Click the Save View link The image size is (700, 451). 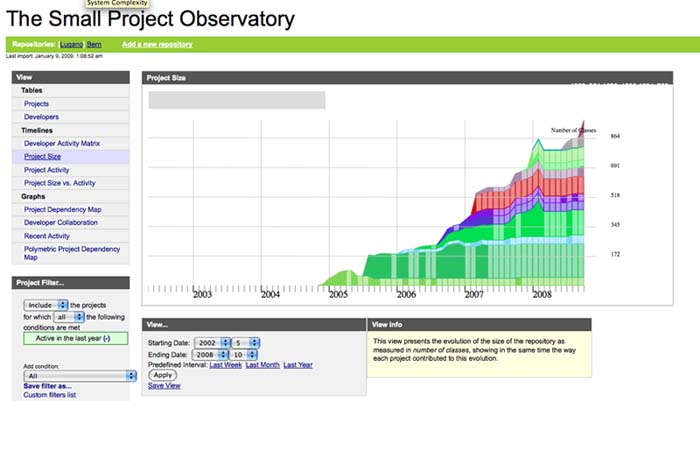164,385
